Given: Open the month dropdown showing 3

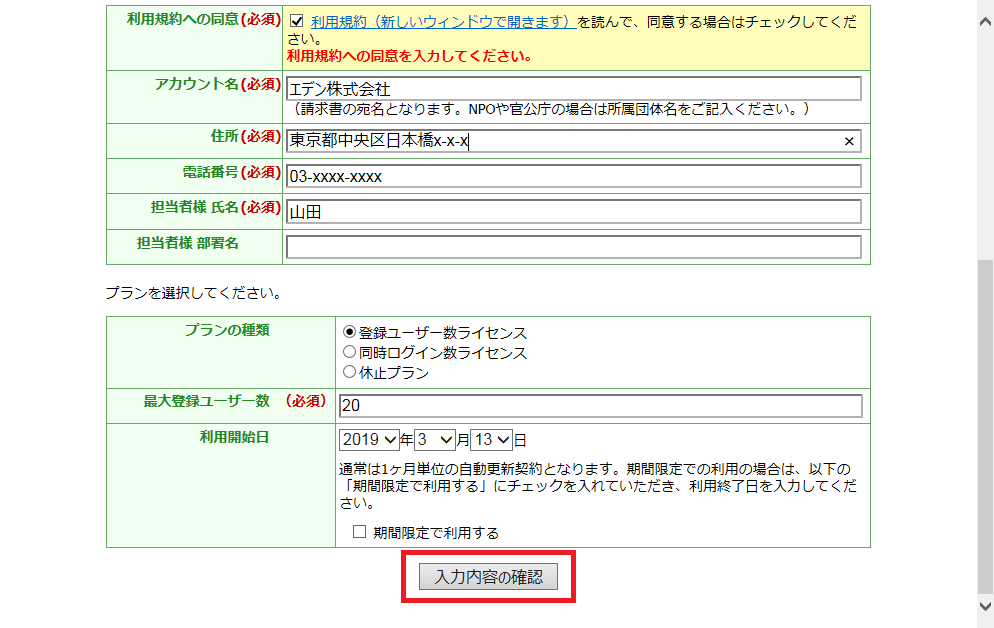Looking at the screenshot, I should pos(435,440).
